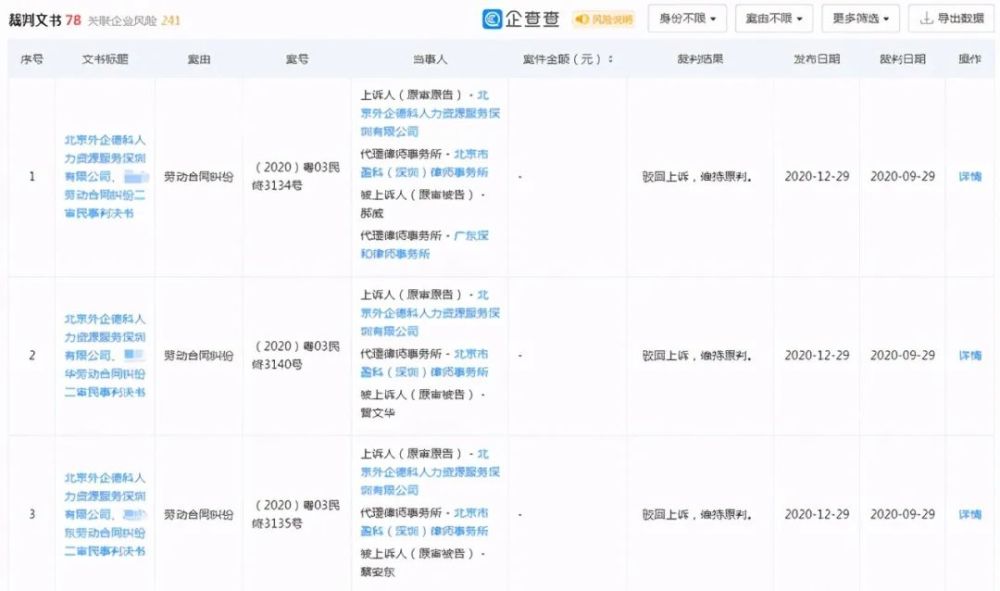This screenshot has height=591, width=1000.
Task: Click row 3 publish date 2020-12-29
Action: [x=817, y=514]
